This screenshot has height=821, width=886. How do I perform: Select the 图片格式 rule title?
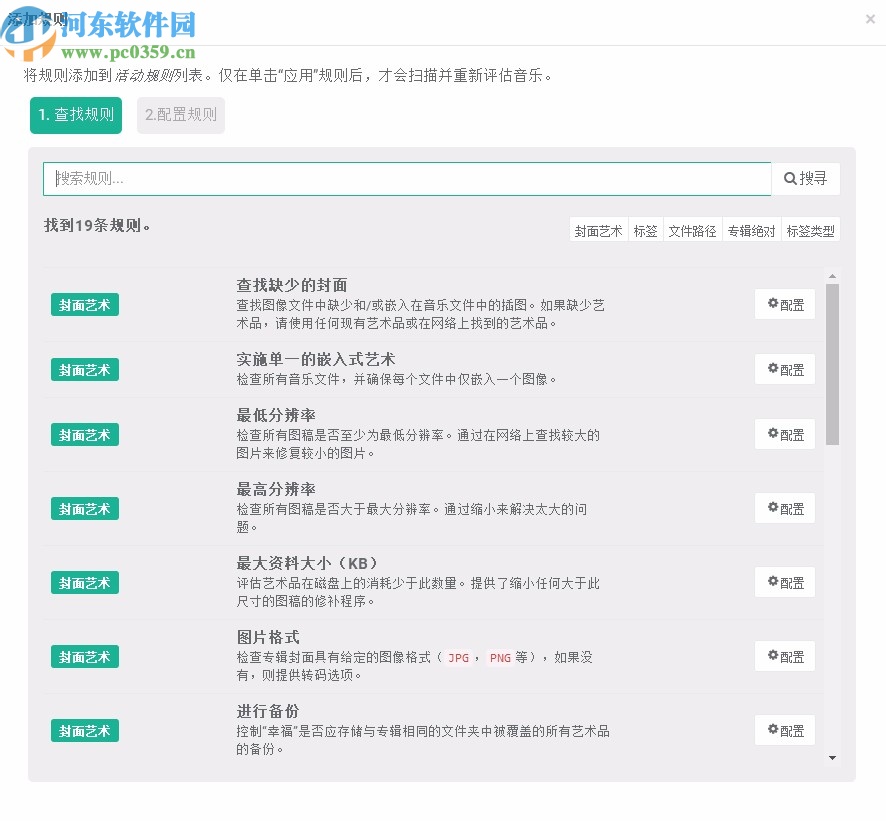click(268, 637)
